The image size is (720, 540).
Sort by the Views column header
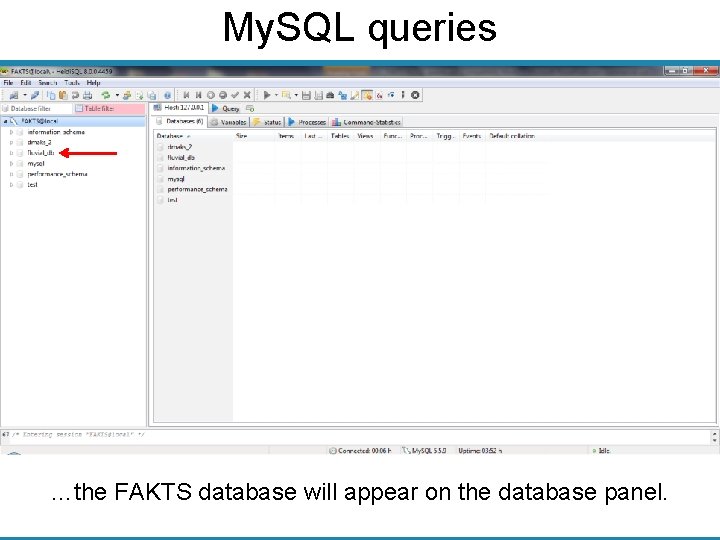(366, 136)
